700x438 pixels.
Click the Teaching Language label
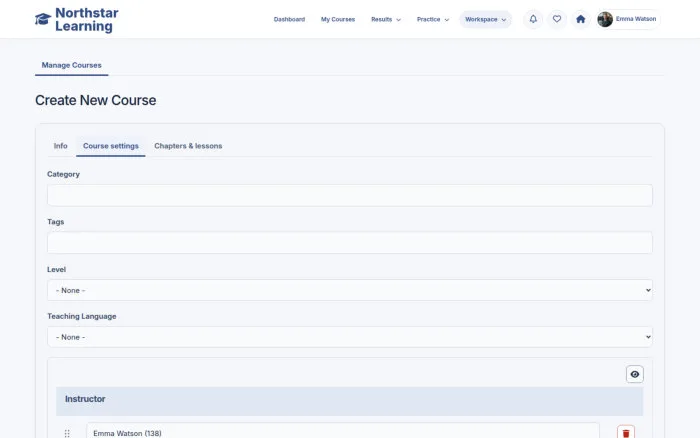tap(82, 316)
